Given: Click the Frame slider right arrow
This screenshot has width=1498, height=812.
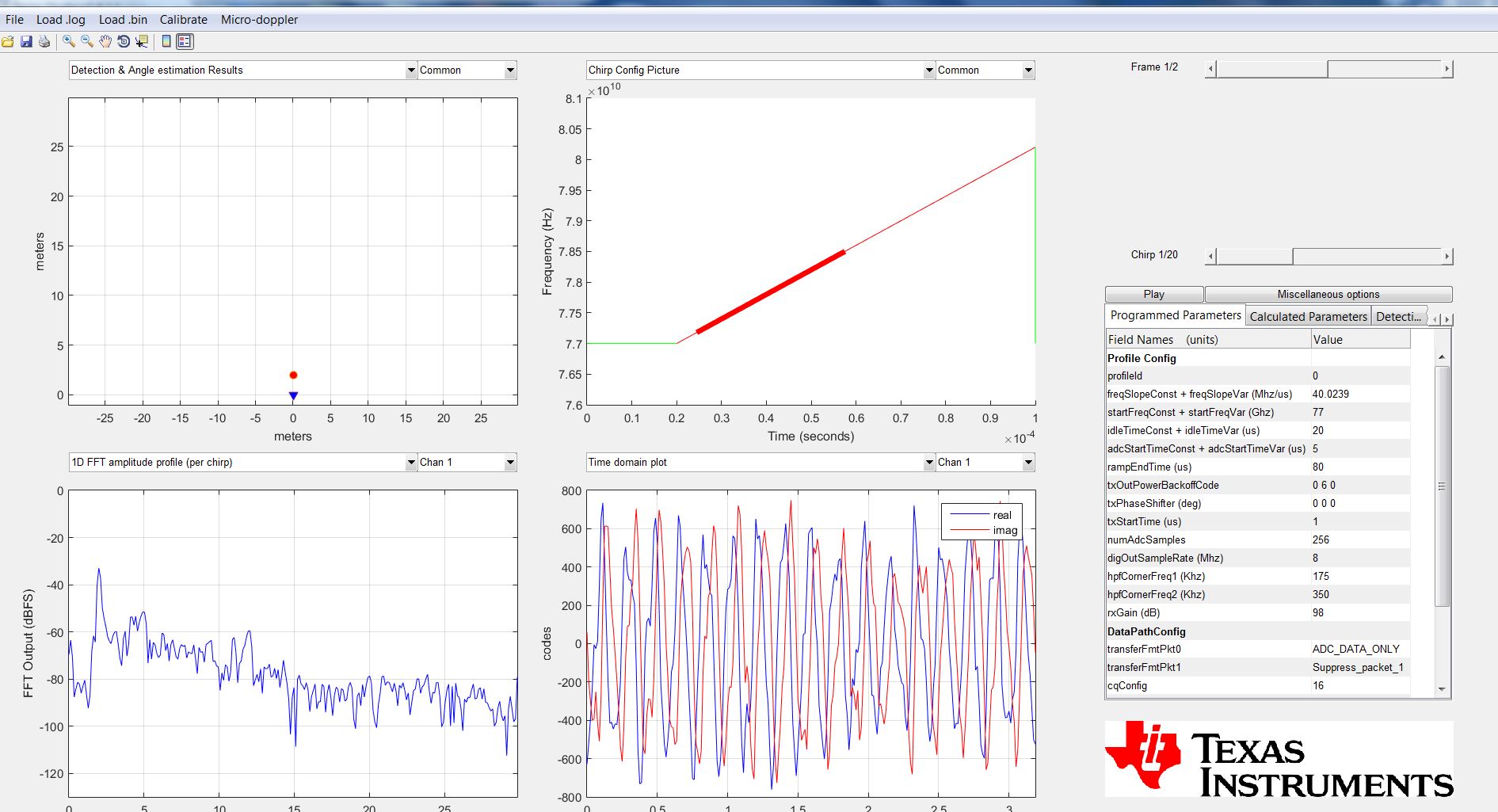Looking at the screenshot, I should click(x=1447, y=69).
